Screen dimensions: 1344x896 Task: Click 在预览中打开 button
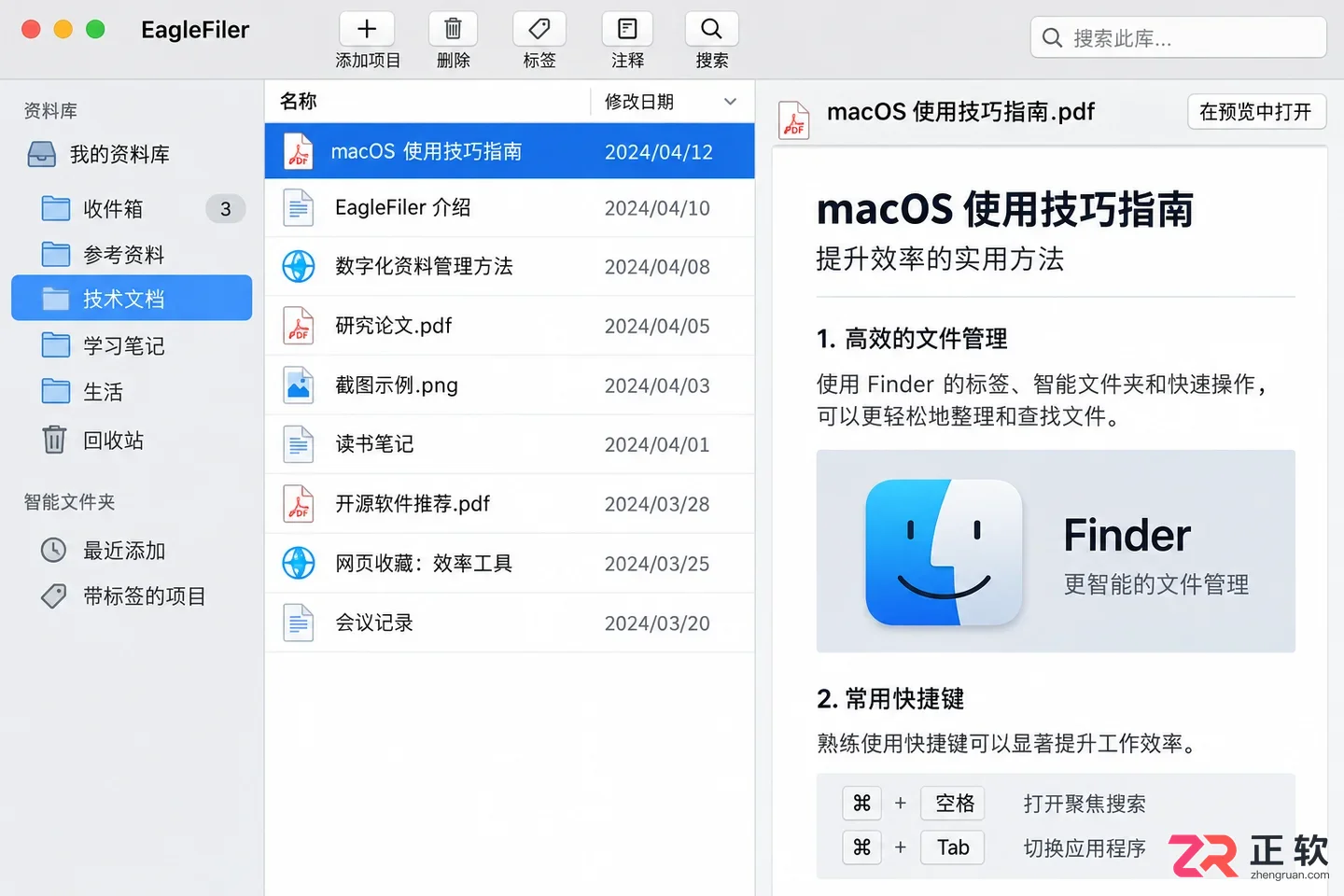1256,112
